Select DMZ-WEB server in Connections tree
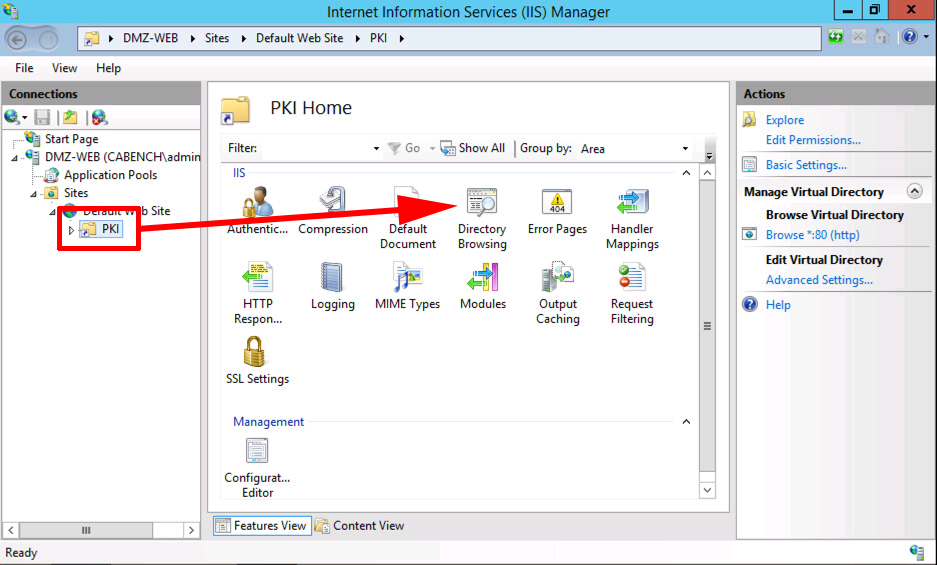Screen dimensions: 937x565 click(123, 157)
